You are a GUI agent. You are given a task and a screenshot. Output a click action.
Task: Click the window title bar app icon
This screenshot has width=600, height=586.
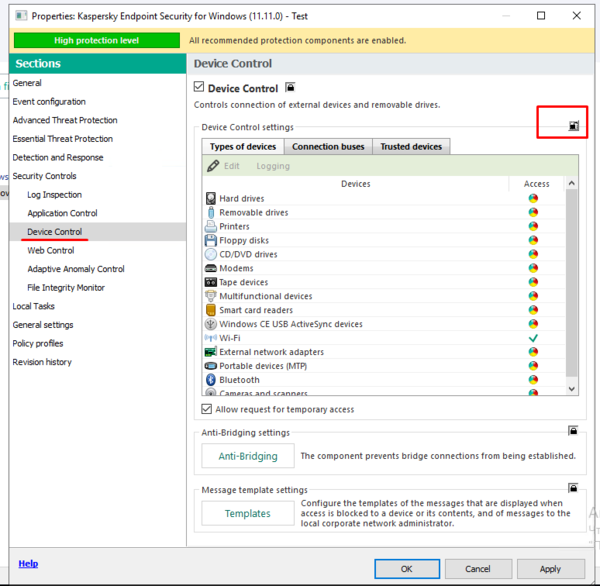[21, 16]
